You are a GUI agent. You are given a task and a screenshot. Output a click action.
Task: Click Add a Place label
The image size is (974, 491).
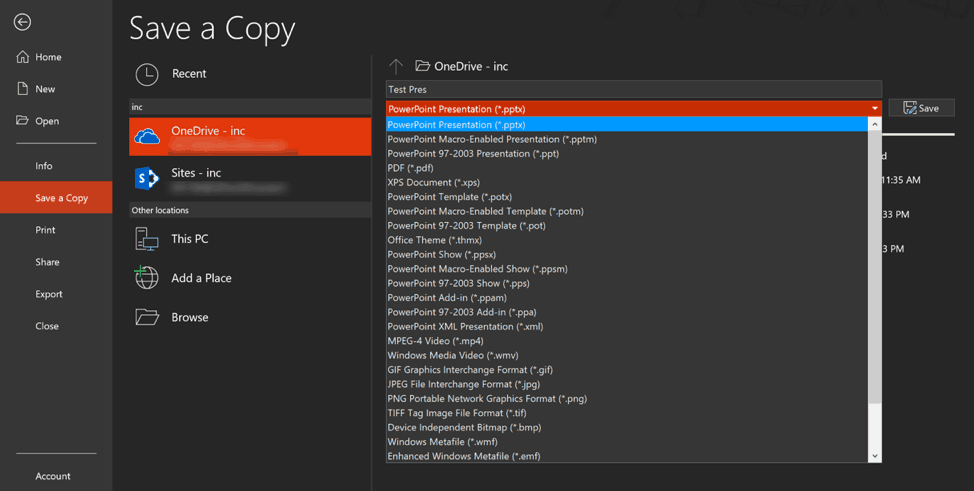tap(201, 278)
